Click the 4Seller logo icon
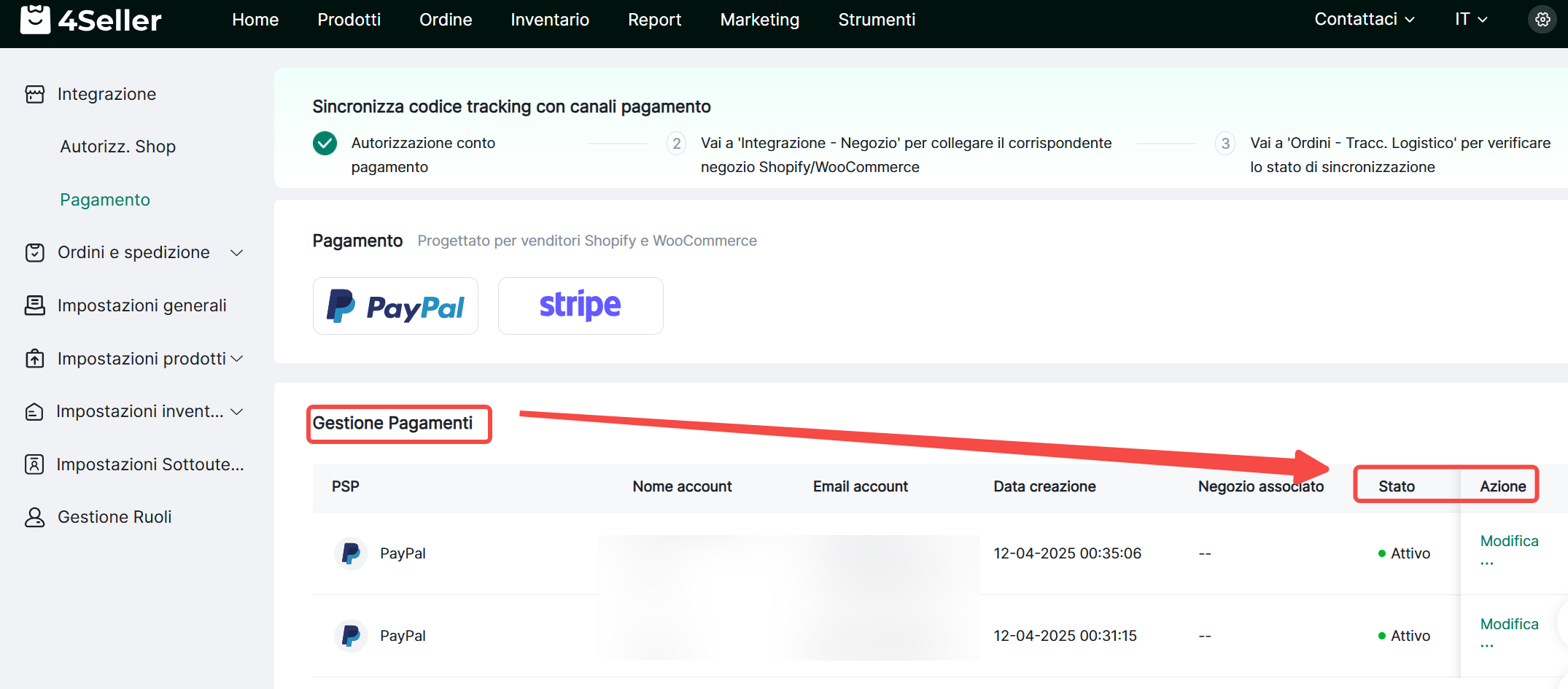 click(x=35, y=20)
